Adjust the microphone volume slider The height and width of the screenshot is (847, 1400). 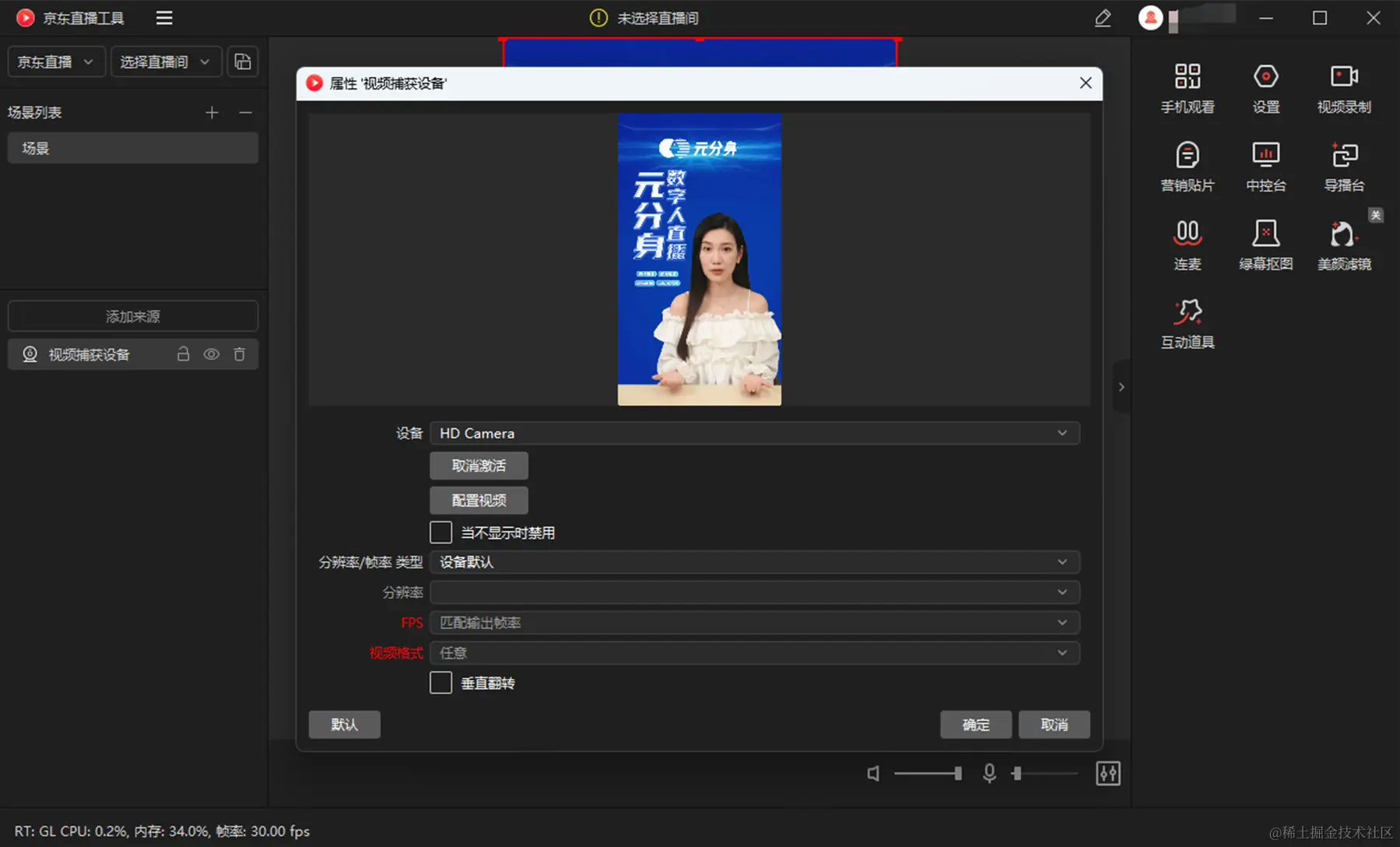1044,773
